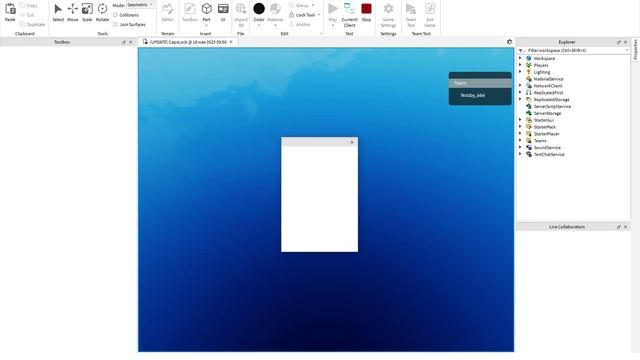The image size is (640, 360).
Task: Expand the Workspace tree node
Action: (520, 58)
